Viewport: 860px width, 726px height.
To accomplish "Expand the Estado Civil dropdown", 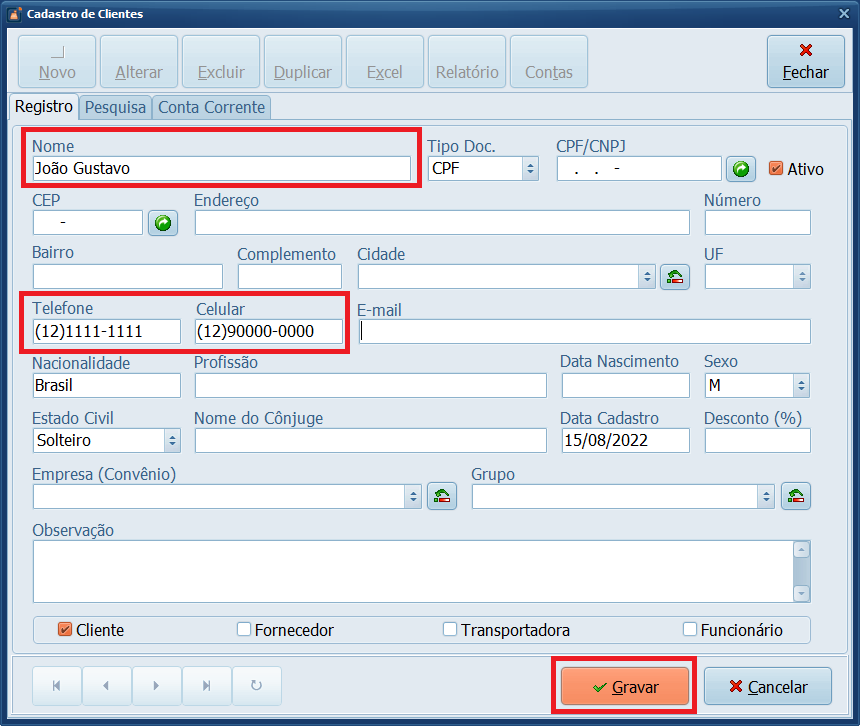I will click(x=172, y=440).
